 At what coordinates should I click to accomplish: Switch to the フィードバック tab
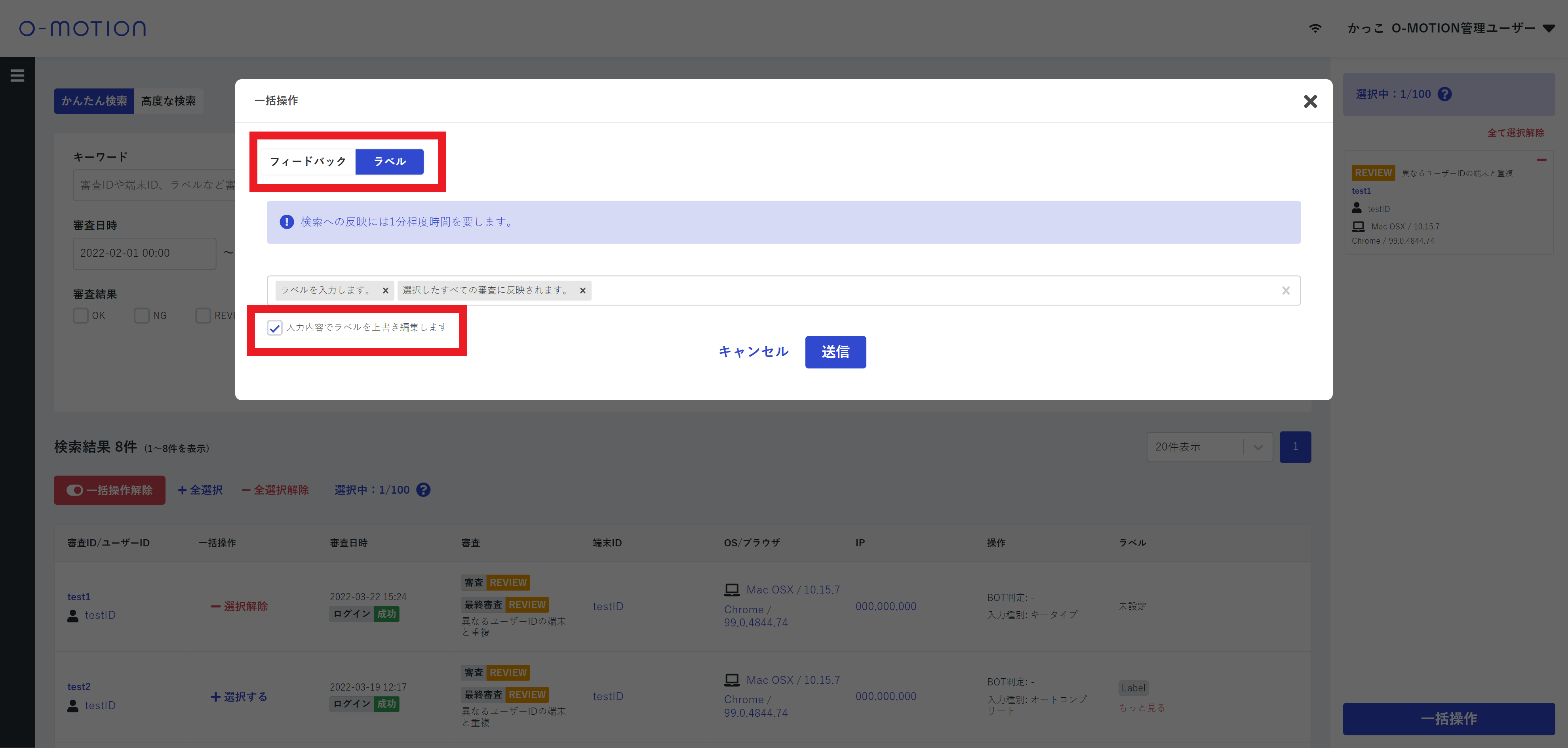[308, 161]
